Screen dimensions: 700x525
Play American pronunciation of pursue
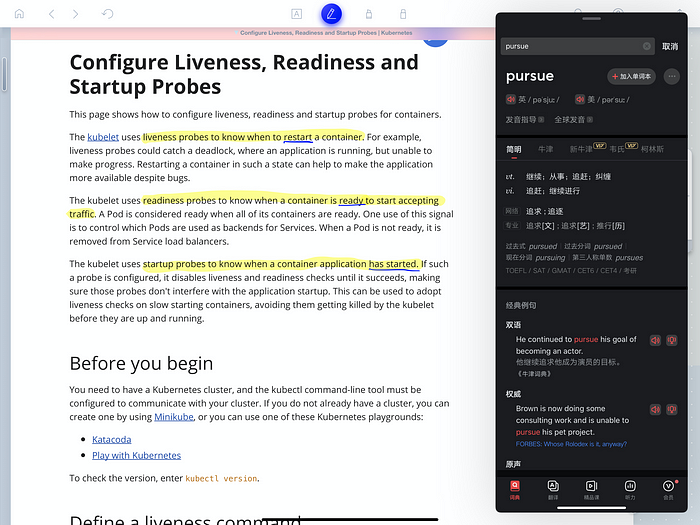(579, 99)
